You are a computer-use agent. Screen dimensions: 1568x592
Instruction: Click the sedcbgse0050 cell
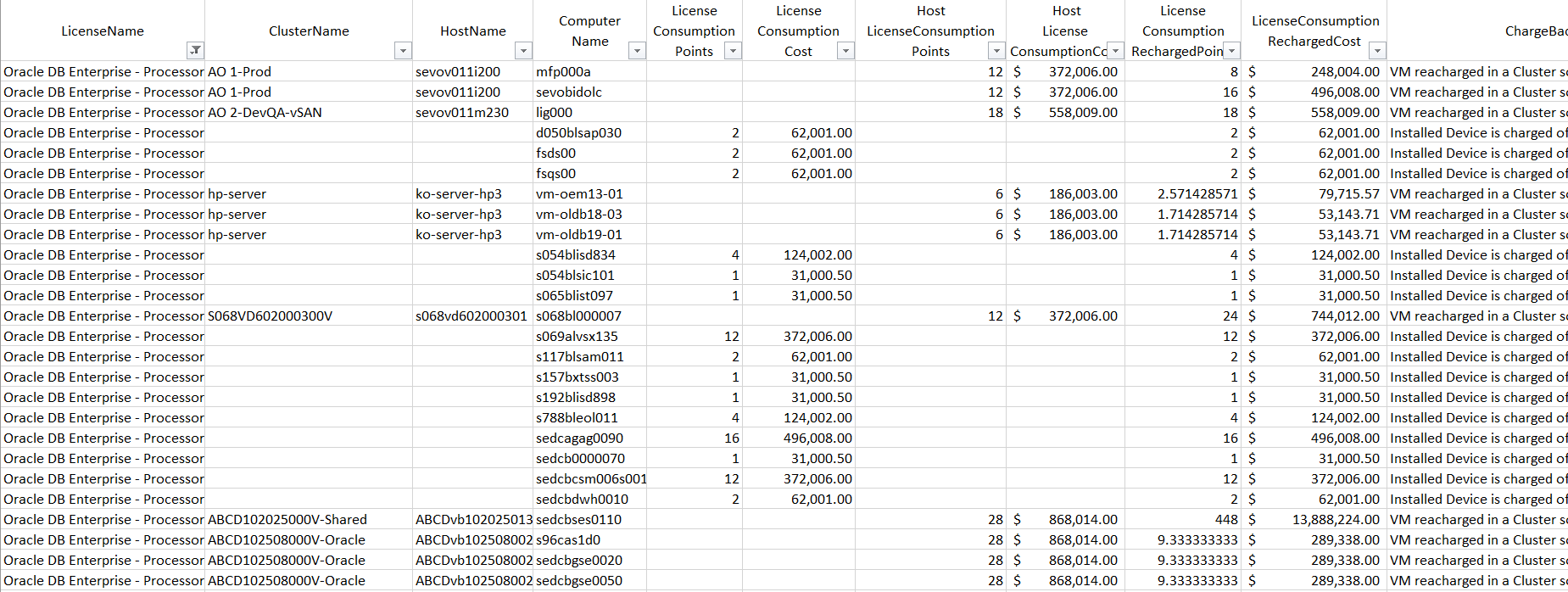pos(589,581)
